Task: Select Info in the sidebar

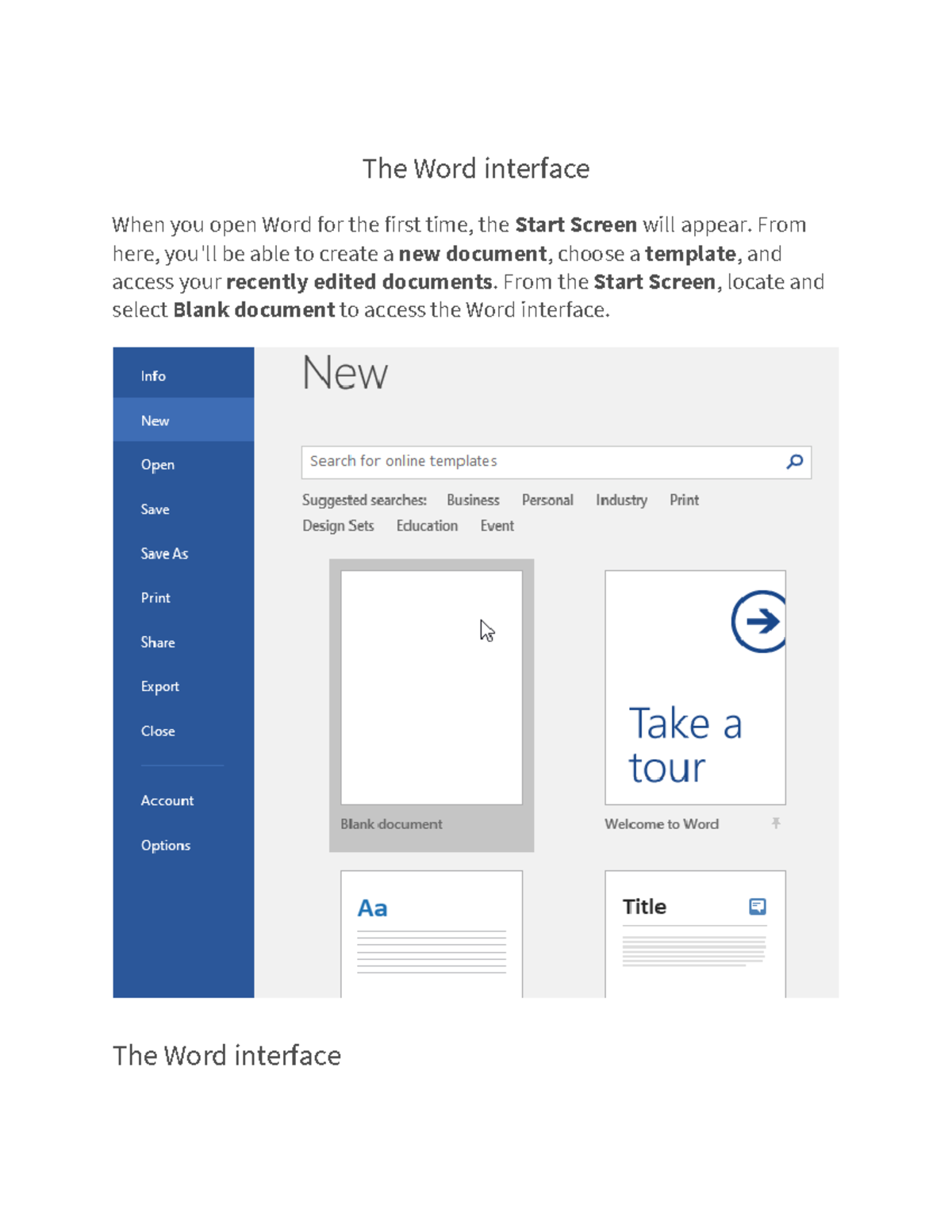Action: click(x=152, y=375)
